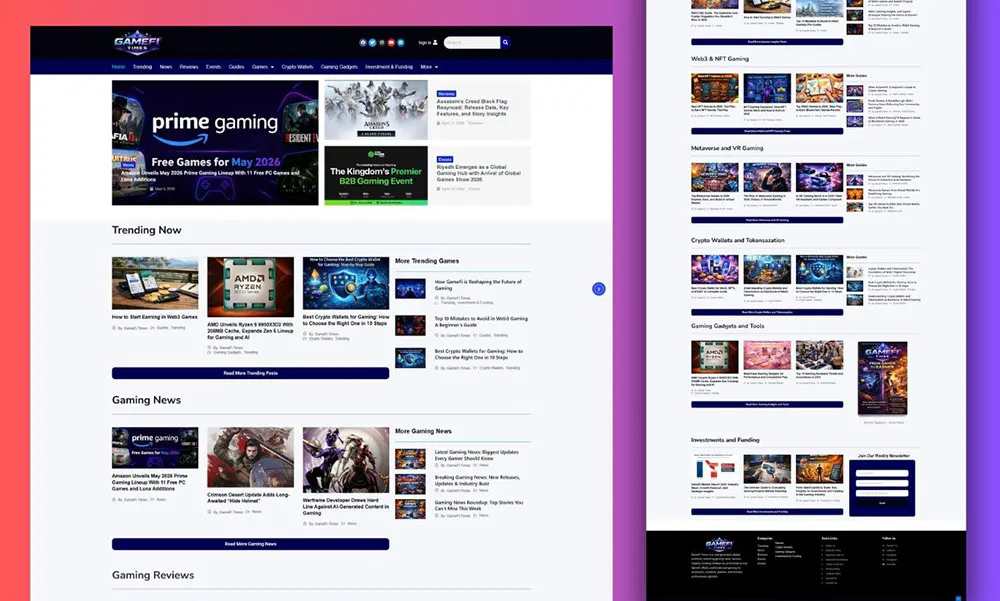
Task: Open How GameFi is Reshaping the Future of Gaming
Action: (x=478, y=285)
